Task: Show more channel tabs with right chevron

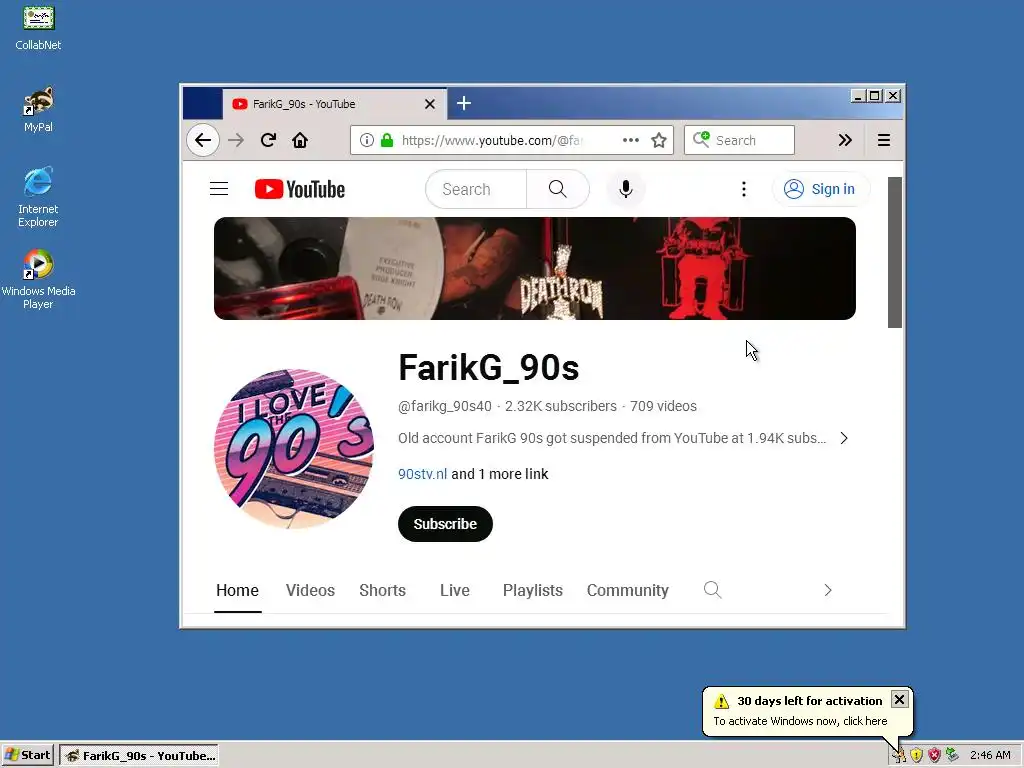Action: click(827, 590)
